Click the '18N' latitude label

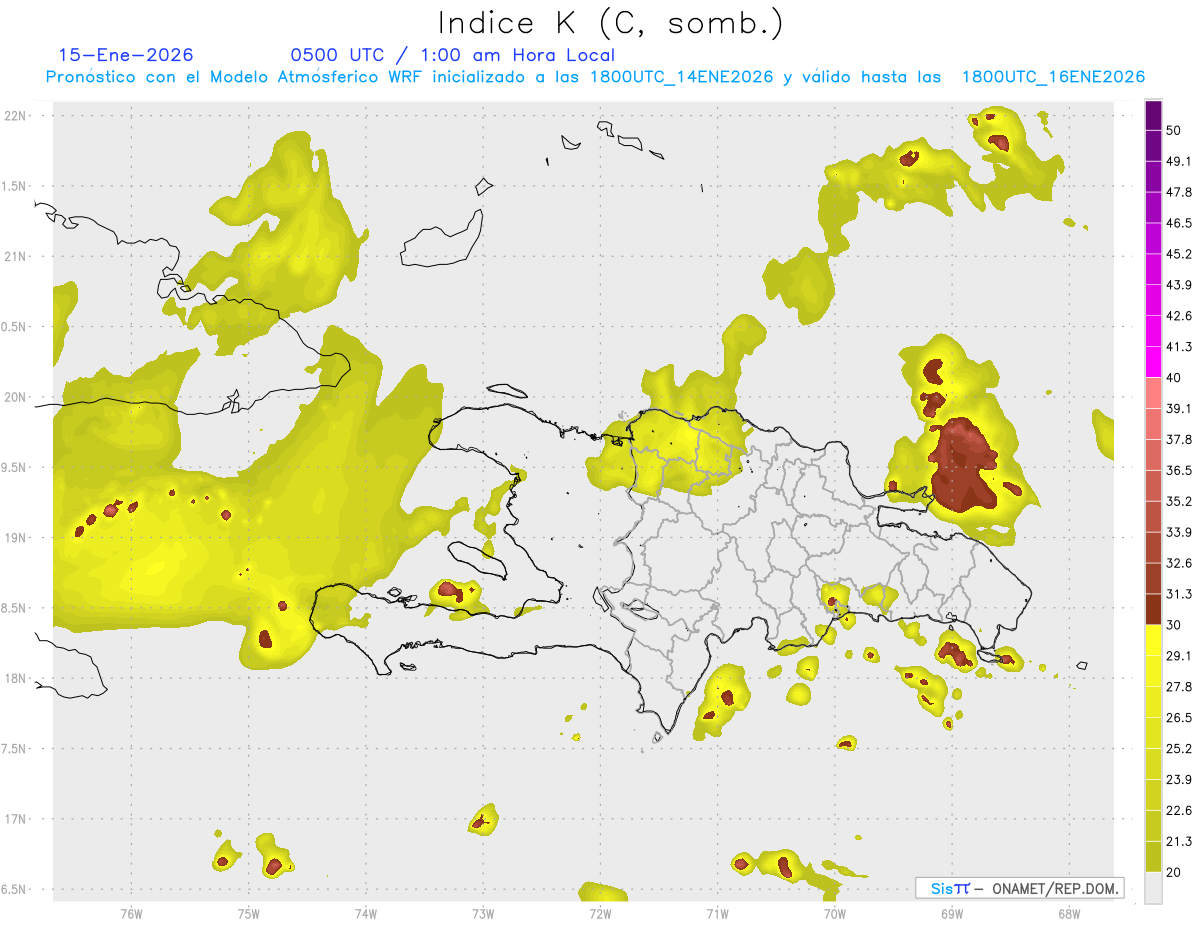point(16,678)
